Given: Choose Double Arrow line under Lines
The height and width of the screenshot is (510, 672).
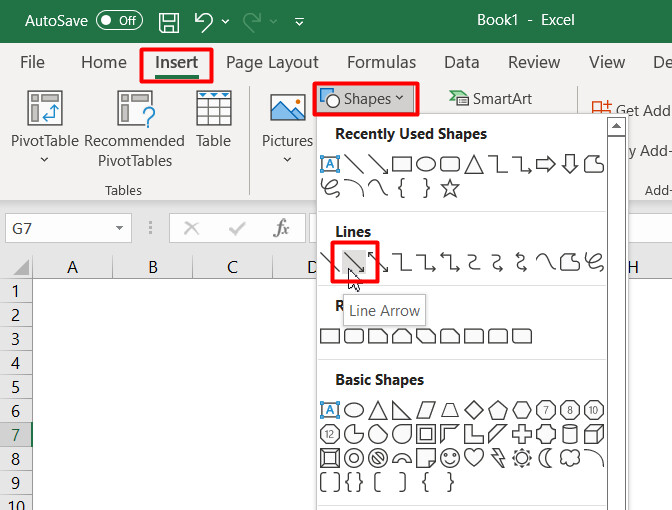Looking at the screenshot, I should tap(378, 262).
